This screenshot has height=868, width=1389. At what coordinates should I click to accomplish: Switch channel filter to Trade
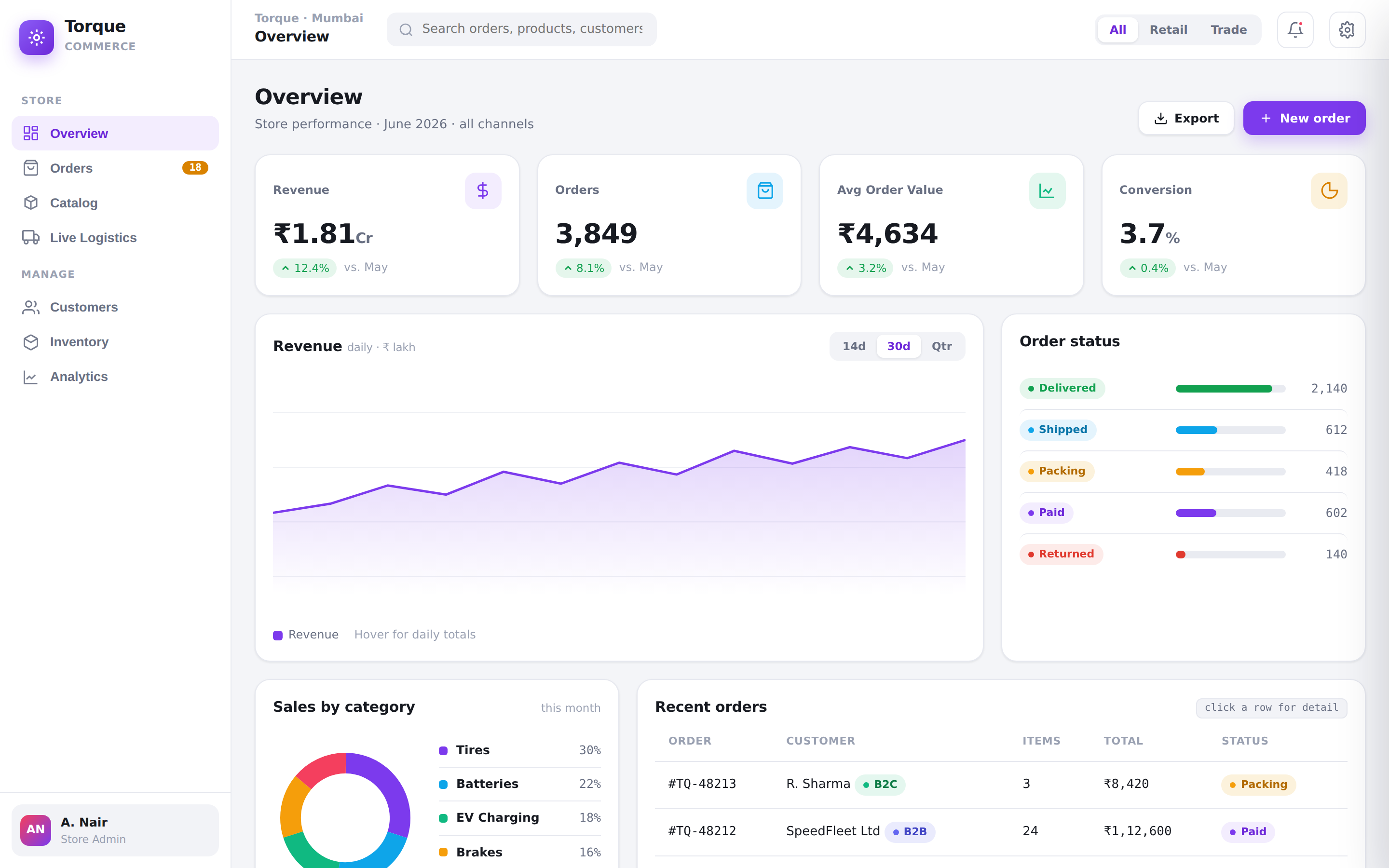[x=1228, y=30]
